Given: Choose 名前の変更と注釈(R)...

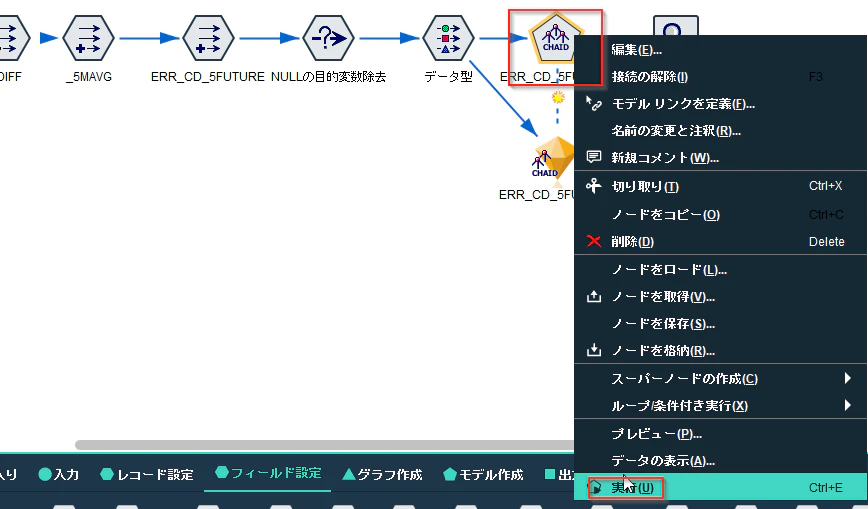Looking at the screenshot, I should 721,131.
